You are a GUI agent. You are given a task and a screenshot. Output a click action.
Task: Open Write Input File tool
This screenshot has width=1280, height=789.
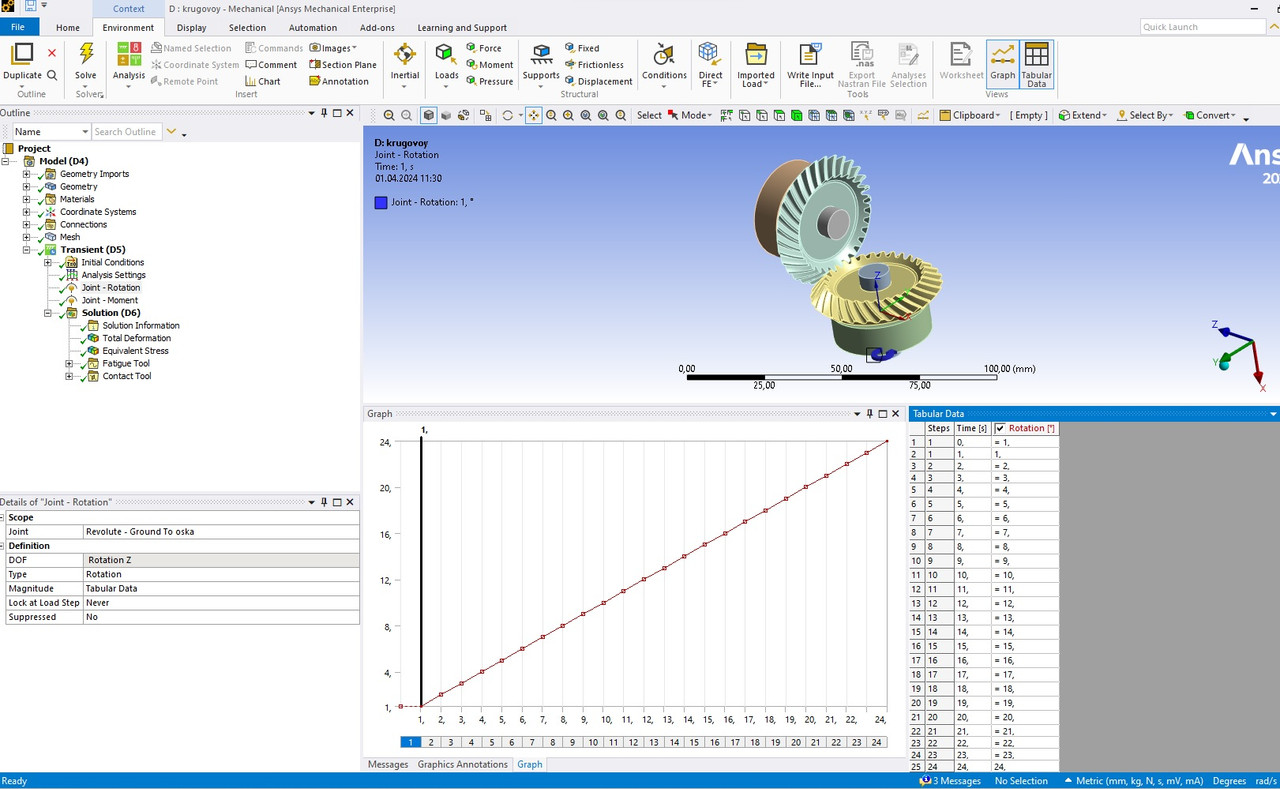810,65
